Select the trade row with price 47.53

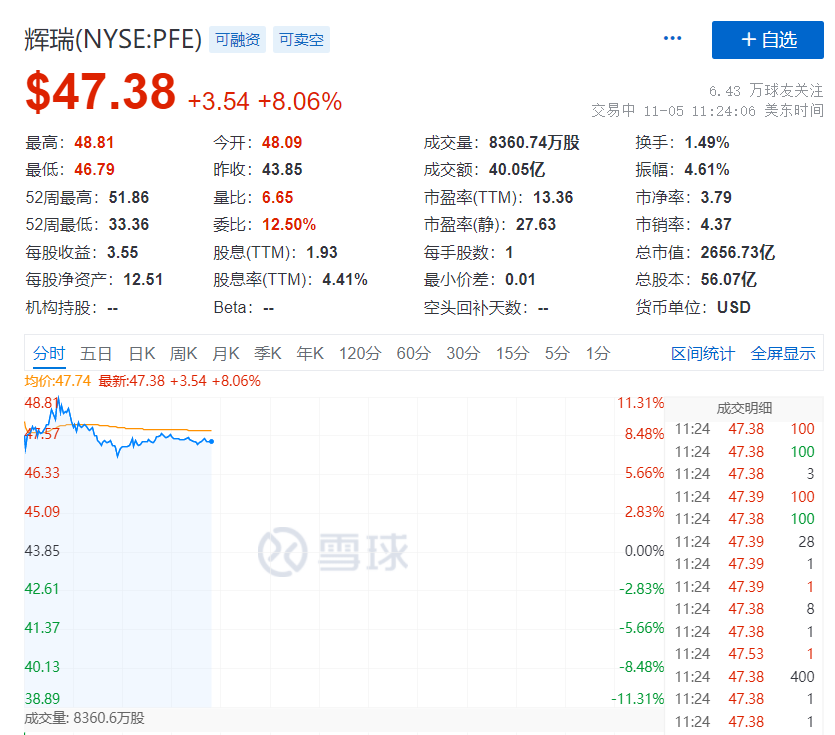(x=744, y=654)
